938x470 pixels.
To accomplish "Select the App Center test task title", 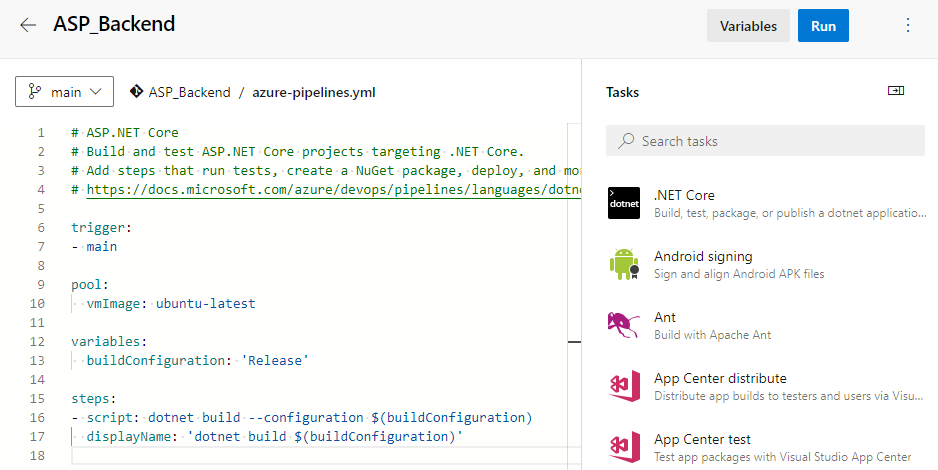I will coord(702,439).
